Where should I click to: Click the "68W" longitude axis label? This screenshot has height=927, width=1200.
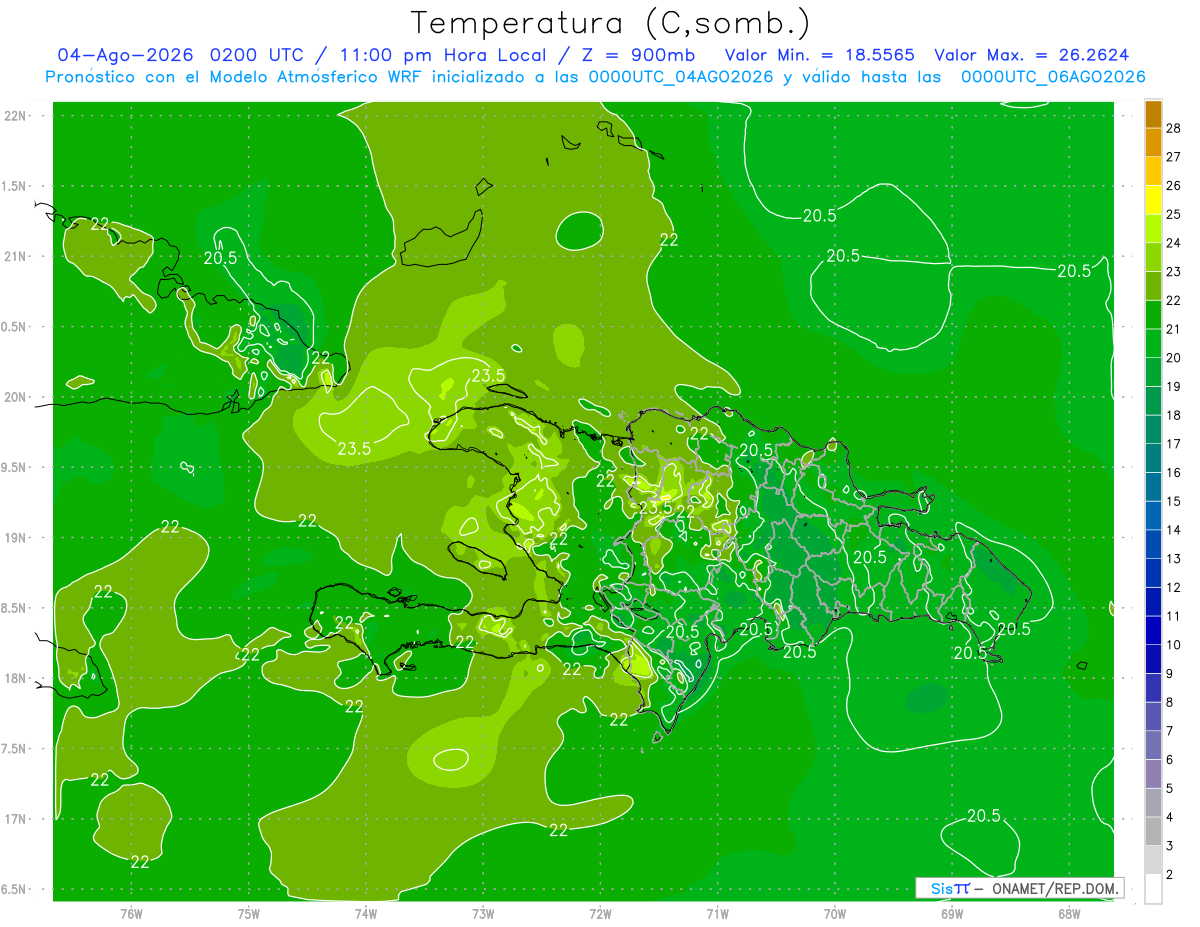(1069, 913)
